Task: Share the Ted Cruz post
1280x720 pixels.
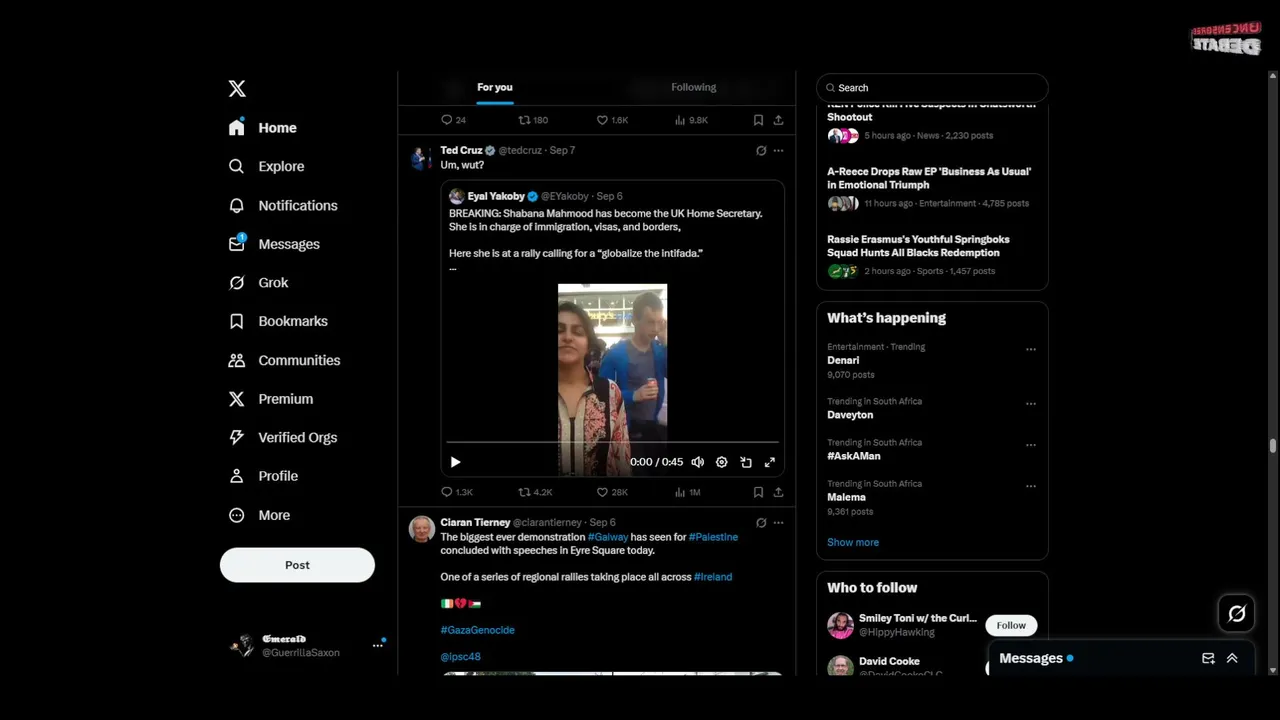Action: tap(778, 492)
